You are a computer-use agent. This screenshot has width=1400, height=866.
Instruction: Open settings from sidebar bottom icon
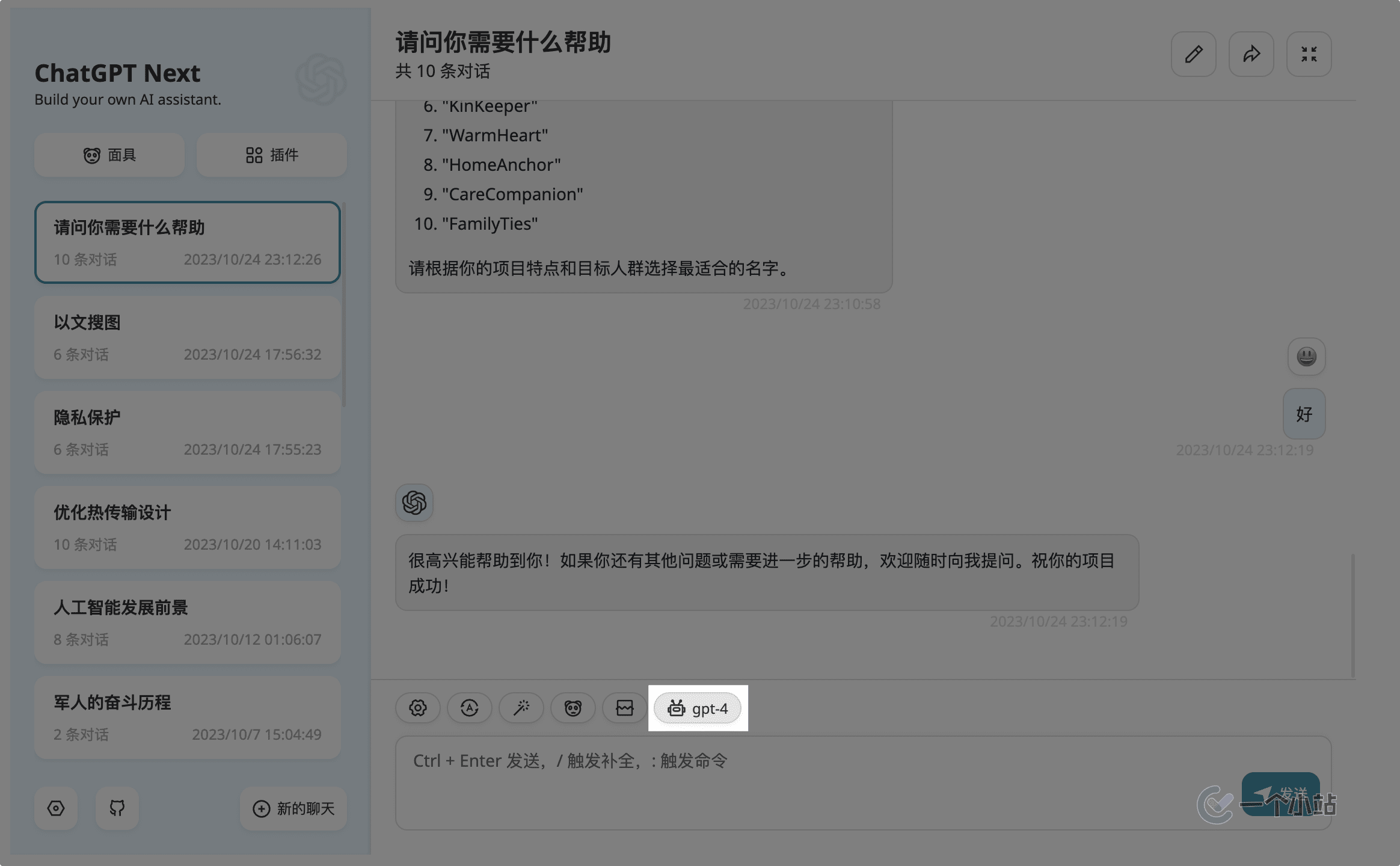[x=56, y=808]
